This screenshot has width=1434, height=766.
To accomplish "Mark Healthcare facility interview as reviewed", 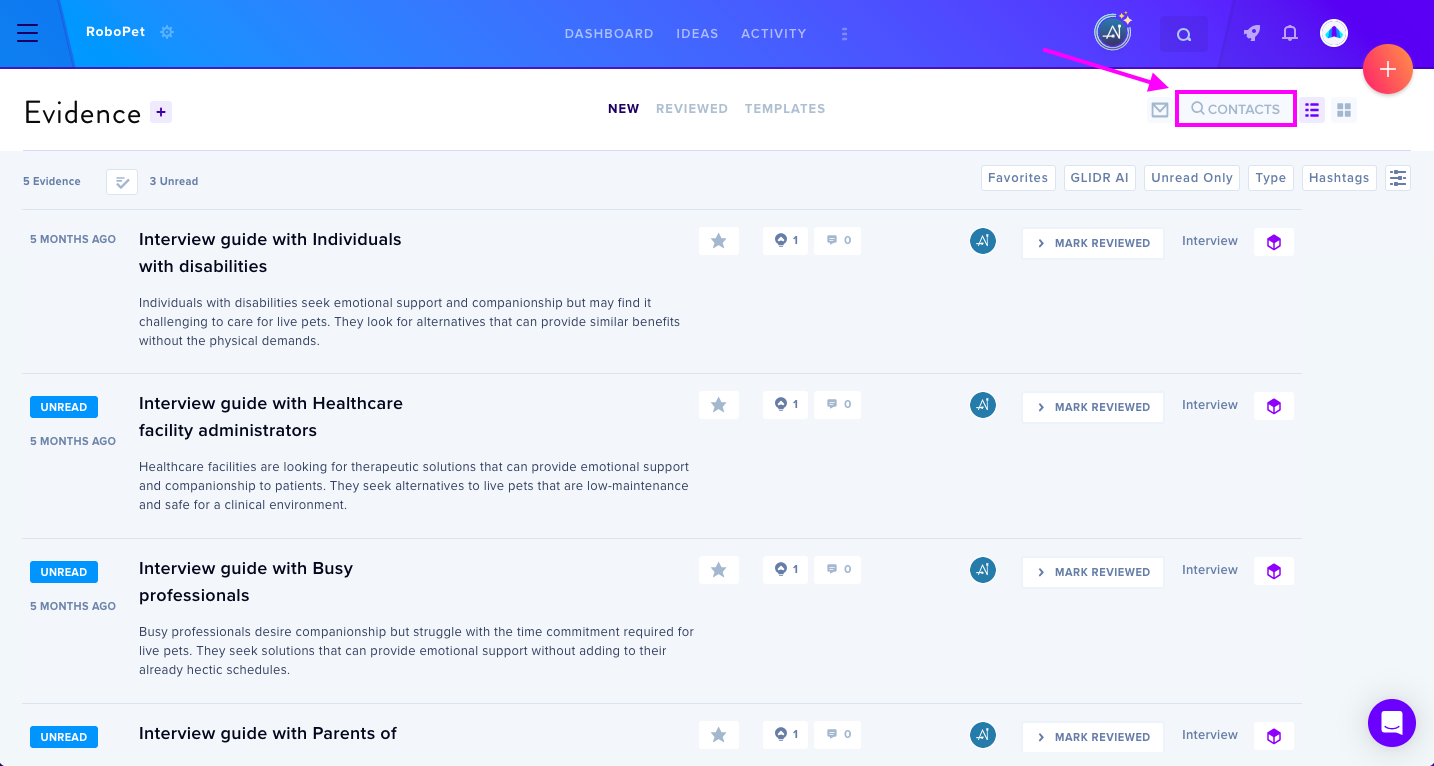I will [x=1093, y=407].
